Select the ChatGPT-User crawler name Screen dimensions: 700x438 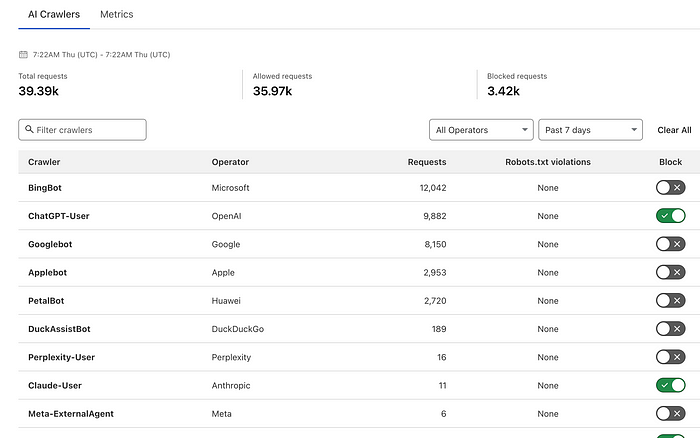pyautogui.click(x=58, y=216)
